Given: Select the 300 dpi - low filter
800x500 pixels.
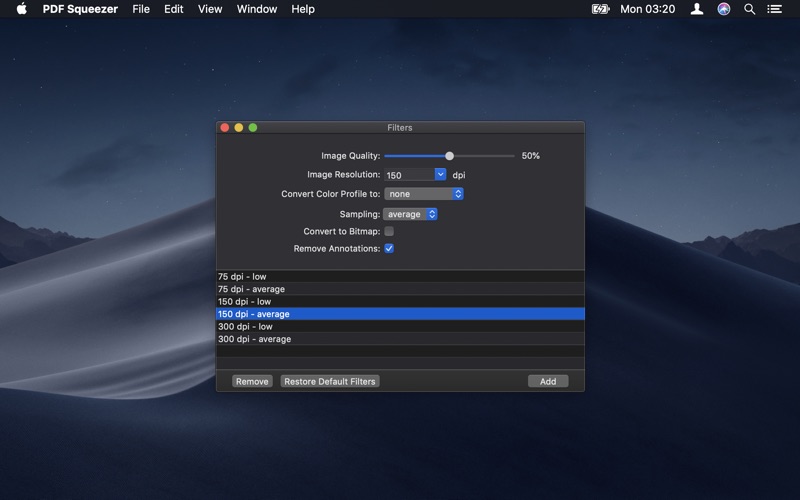Looking at the screenshot, I should coord(401,327).
